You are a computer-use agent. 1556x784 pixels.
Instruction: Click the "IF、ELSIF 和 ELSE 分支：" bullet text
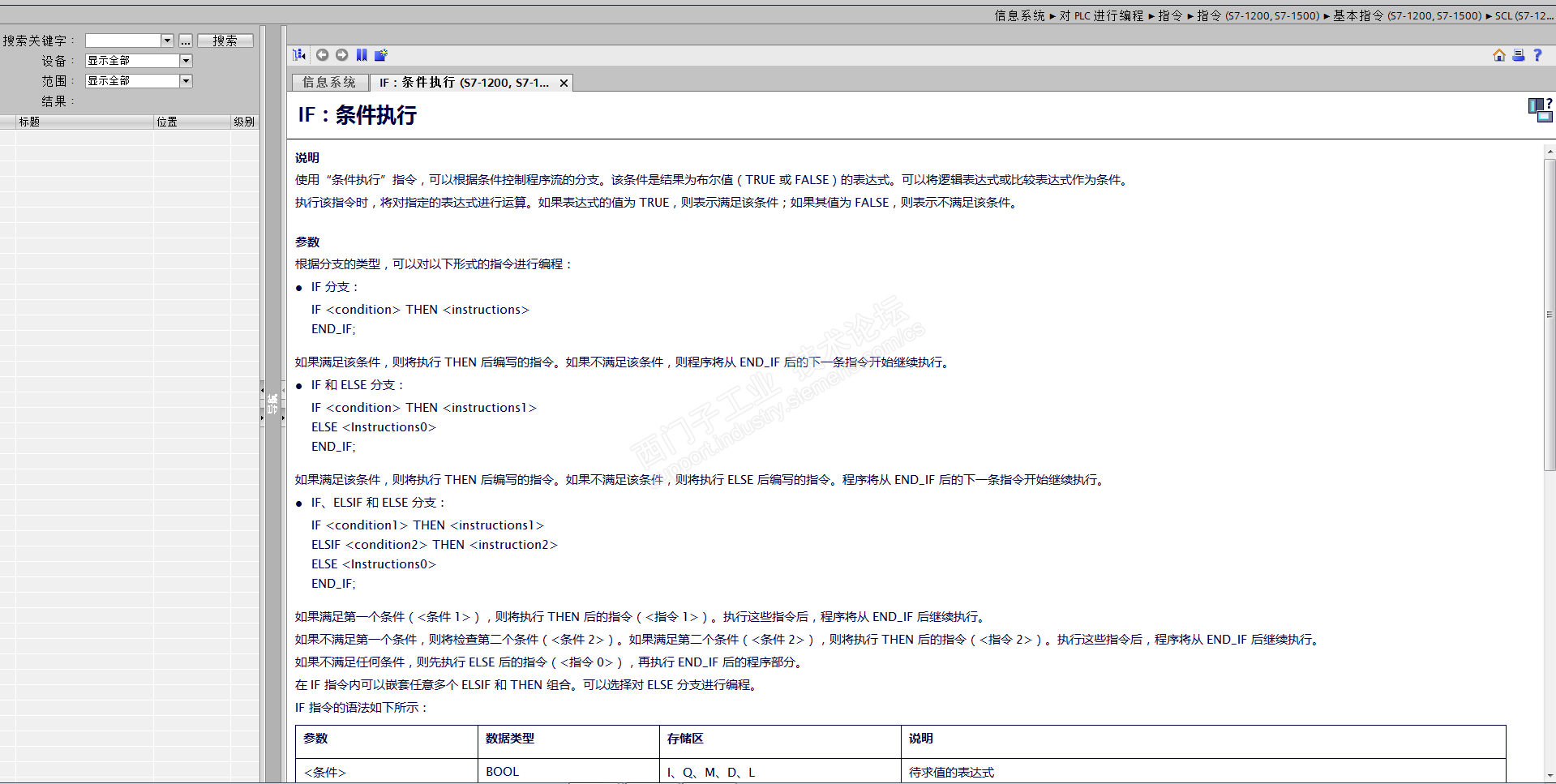pos(379,503)
